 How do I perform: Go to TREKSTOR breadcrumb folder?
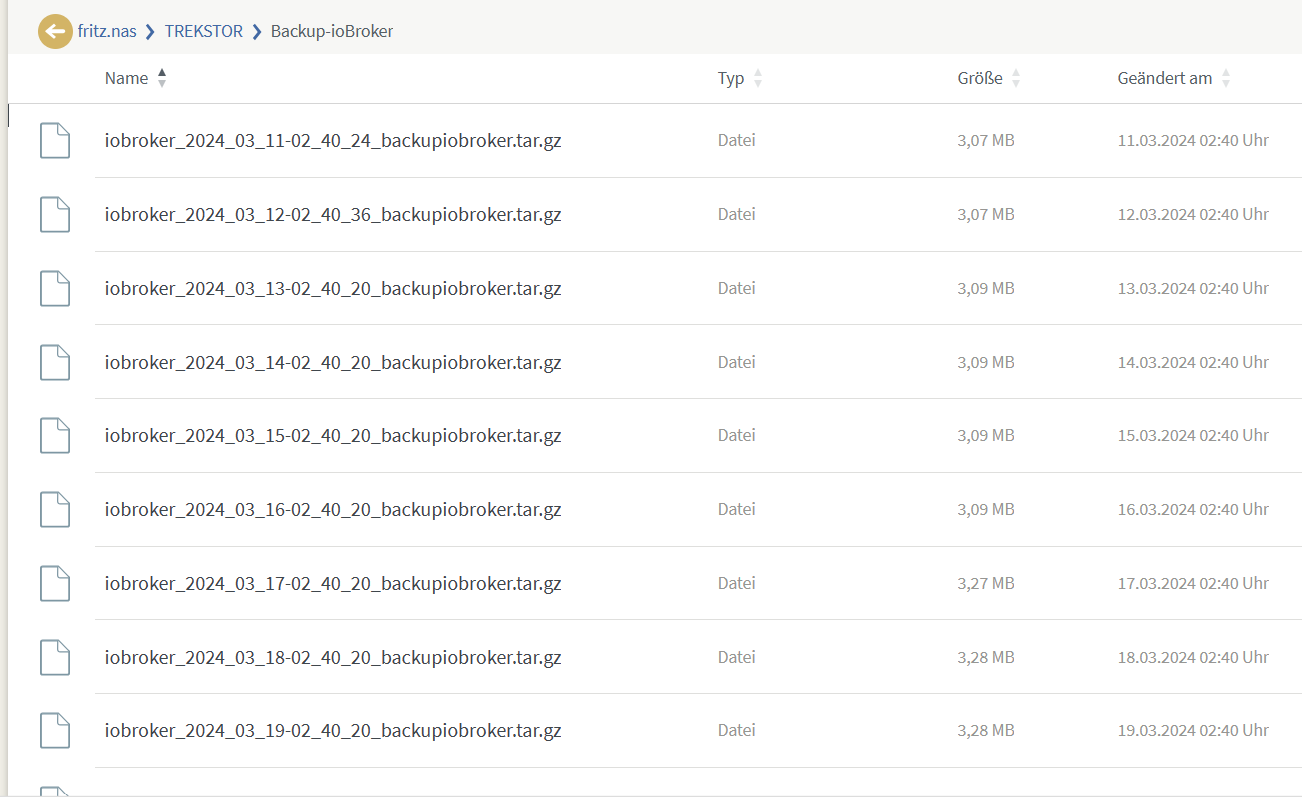pos(204,31)
